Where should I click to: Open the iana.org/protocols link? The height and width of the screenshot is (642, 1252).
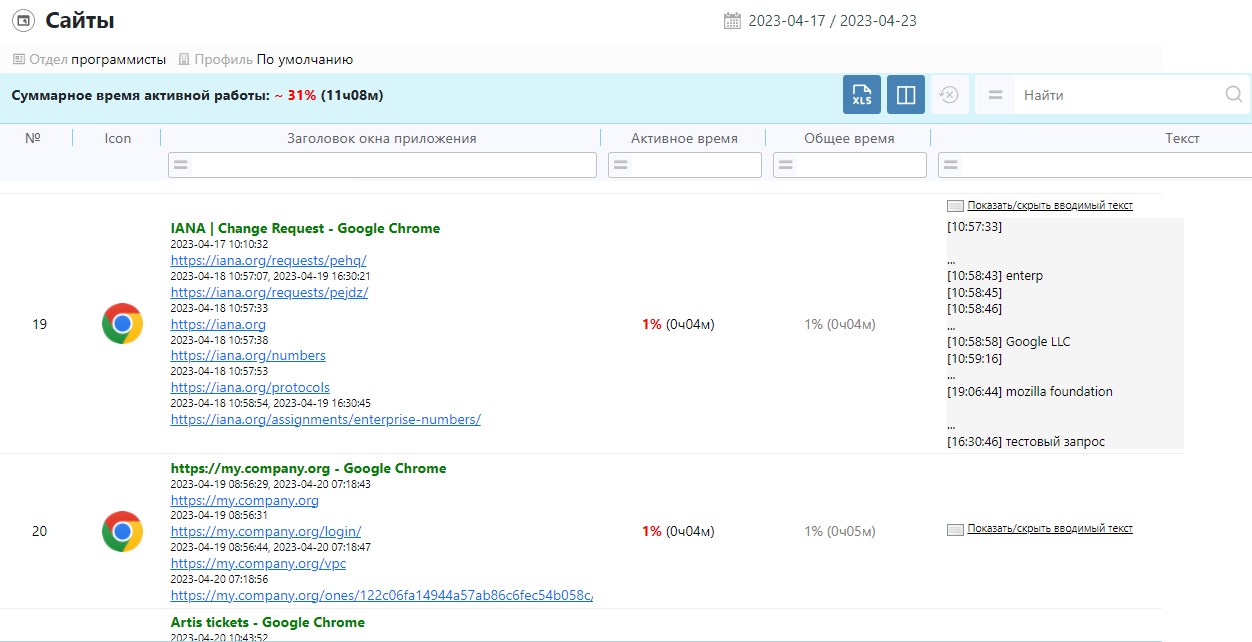[250, 387]
